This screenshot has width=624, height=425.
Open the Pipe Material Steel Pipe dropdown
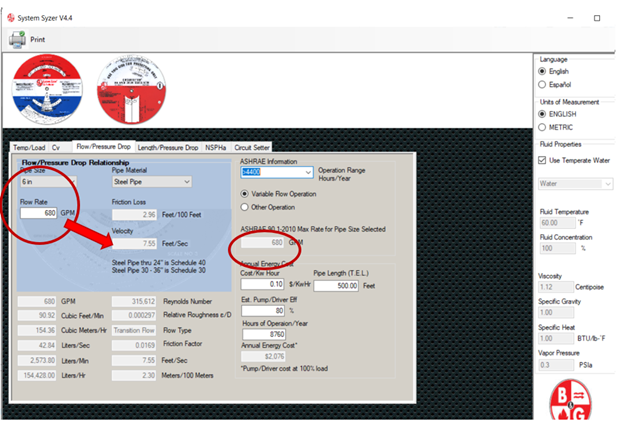[152, 182]
